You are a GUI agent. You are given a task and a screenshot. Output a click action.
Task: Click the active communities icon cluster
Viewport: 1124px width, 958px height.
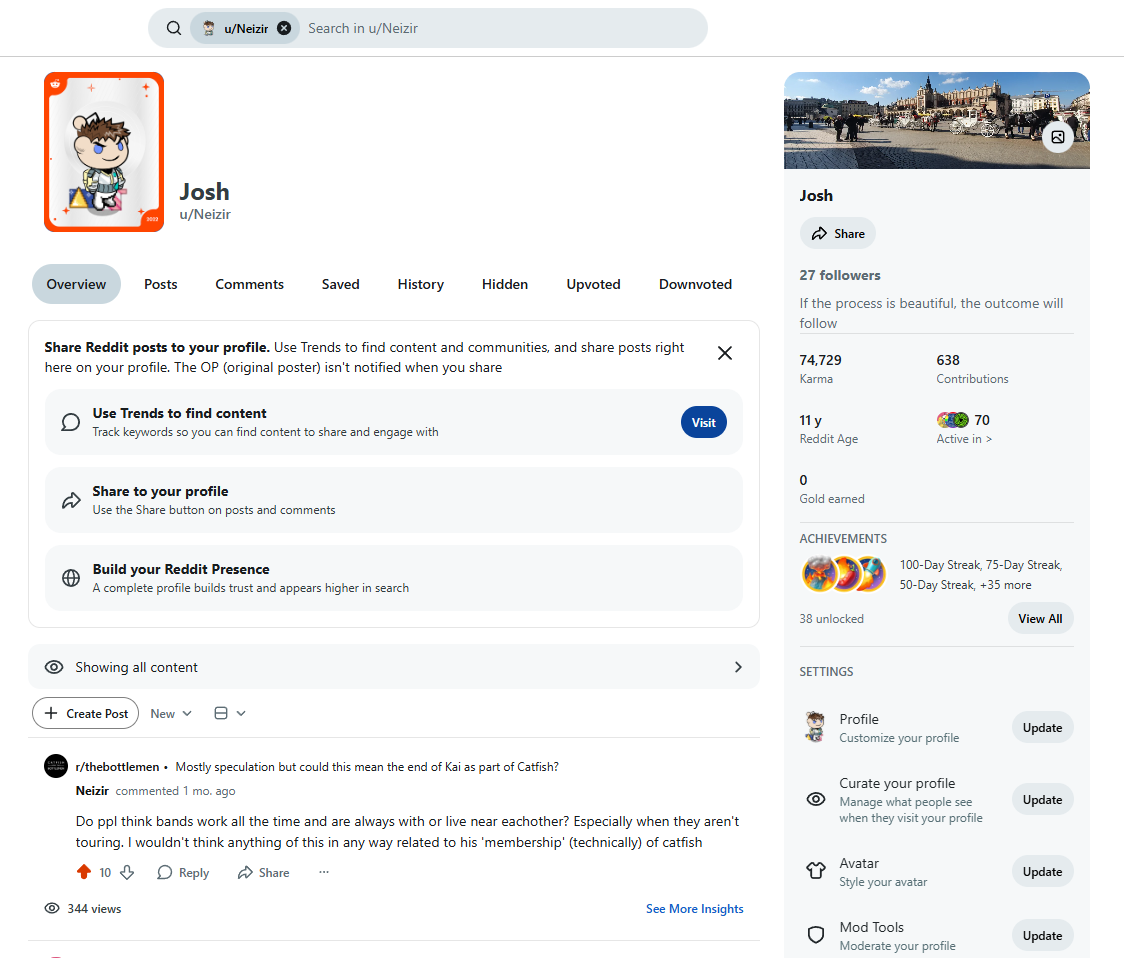tap(953, 420)
